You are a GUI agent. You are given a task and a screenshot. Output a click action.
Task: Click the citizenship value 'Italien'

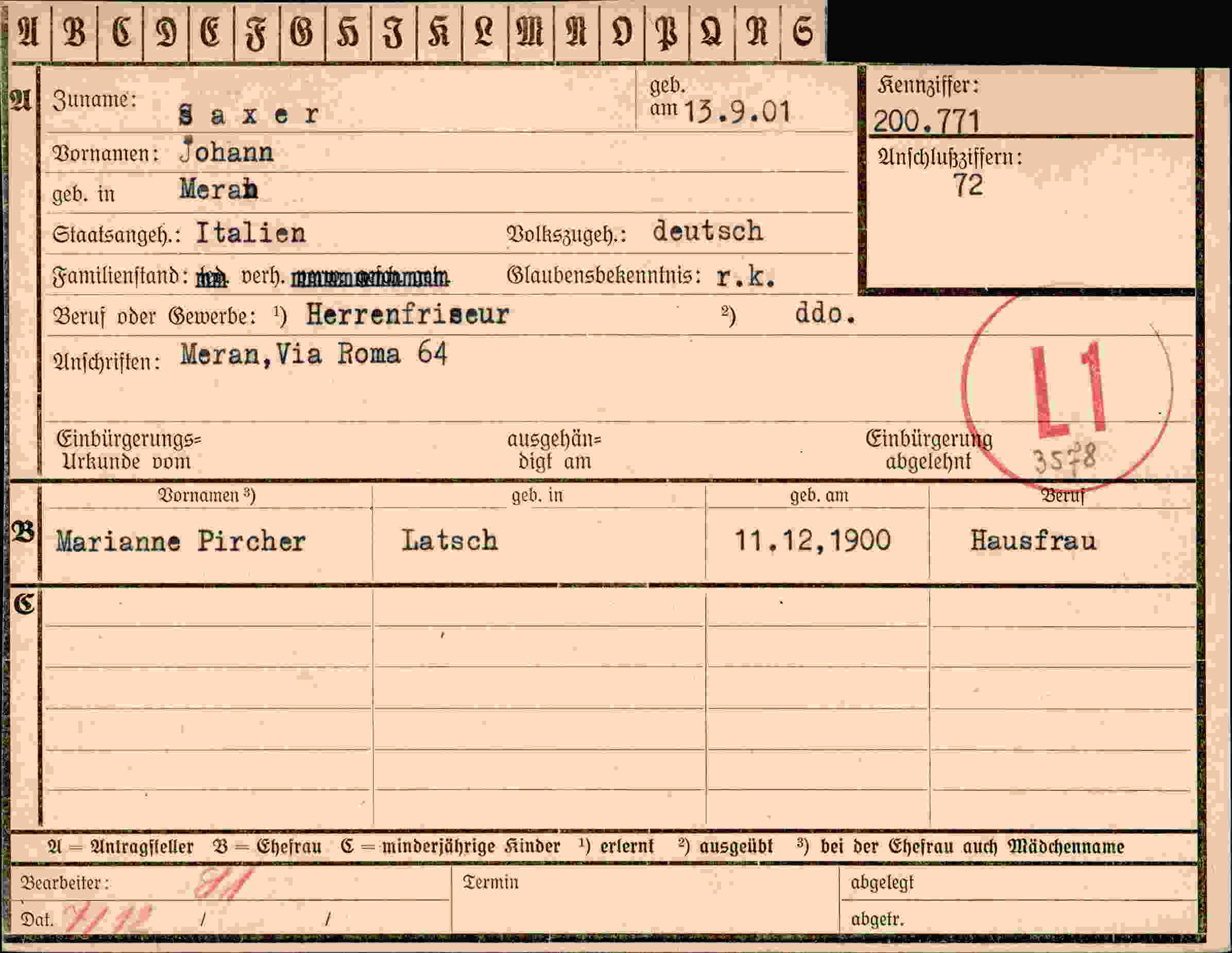click(x=251, y=233)
